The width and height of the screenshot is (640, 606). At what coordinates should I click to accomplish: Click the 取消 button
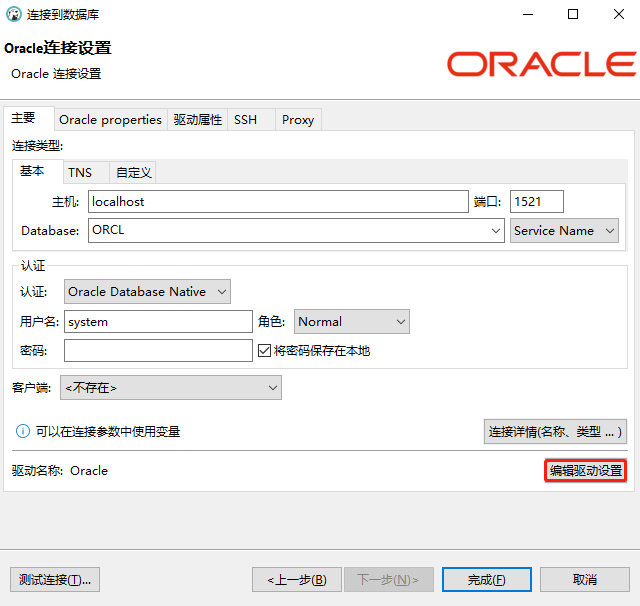click(x=585, y=579)
